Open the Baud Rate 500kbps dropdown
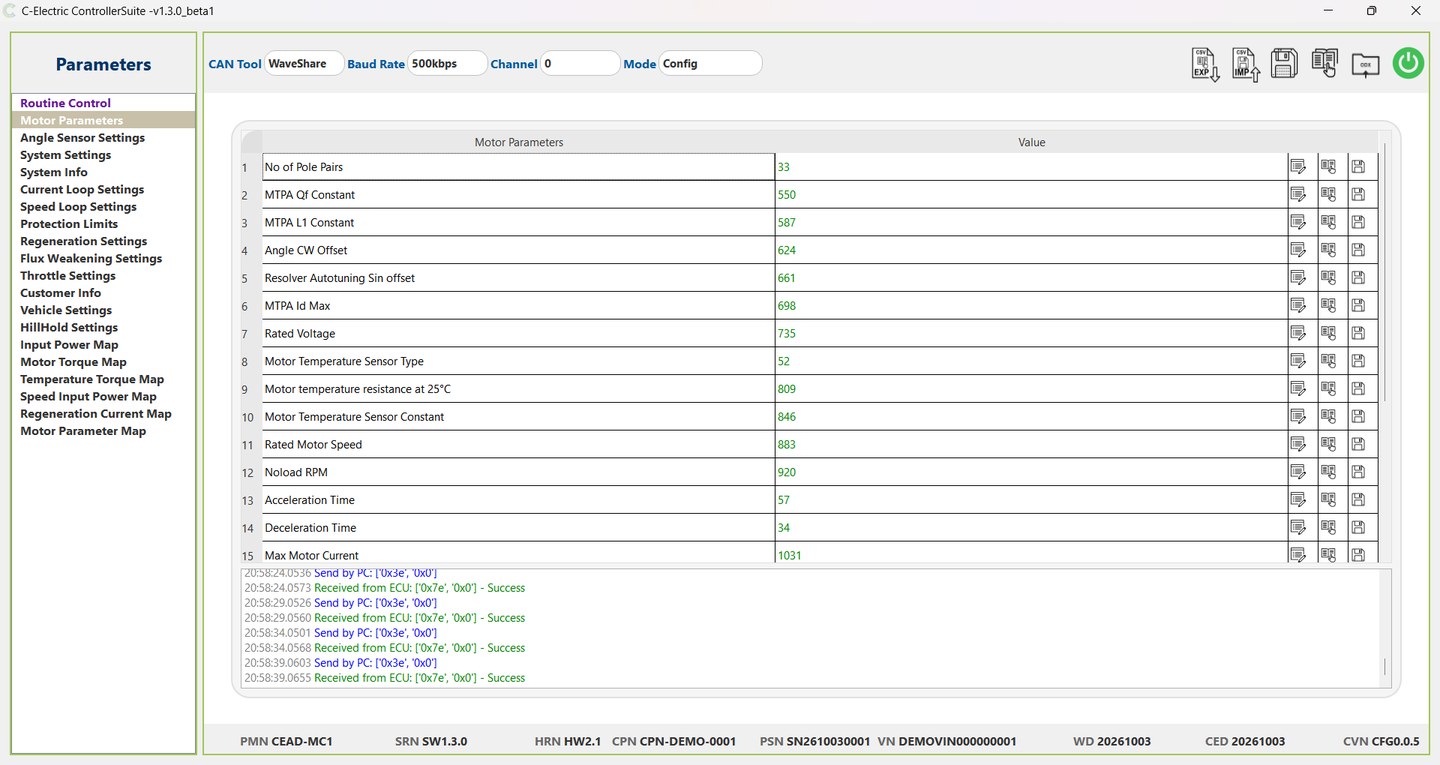 [447, 64]
